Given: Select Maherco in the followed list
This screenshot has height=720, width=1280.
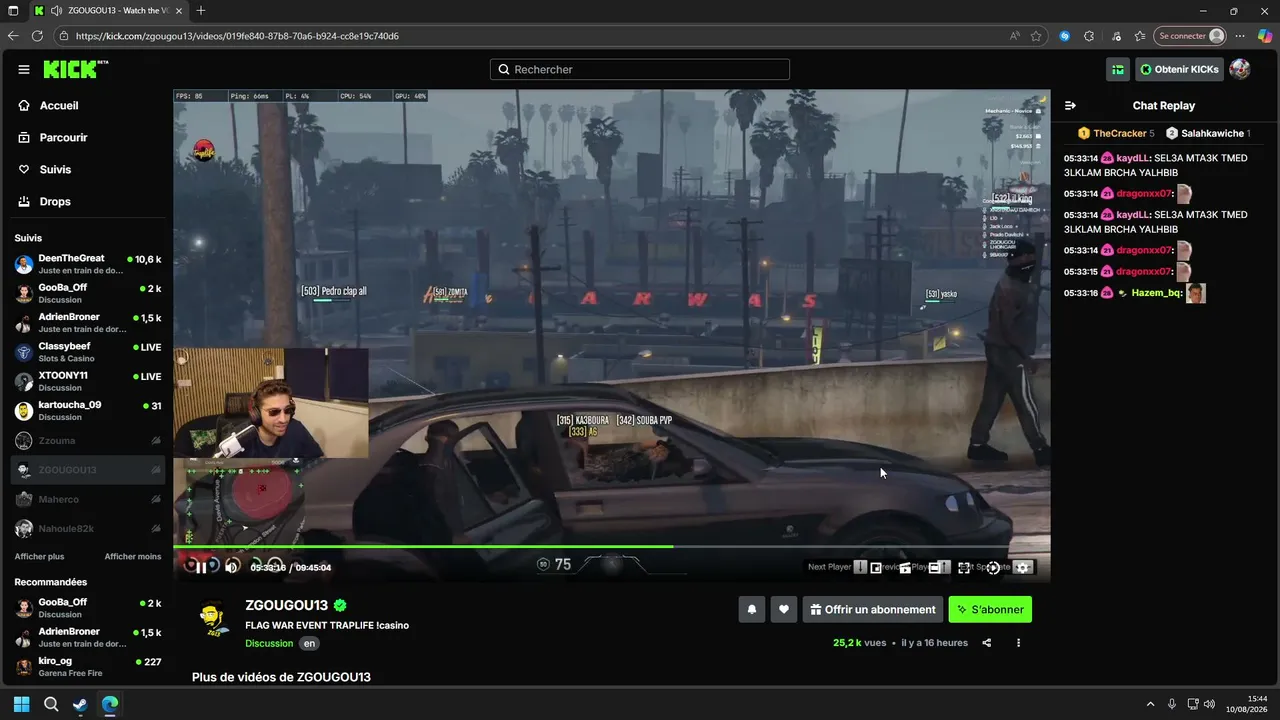Looking at the screenshot, I should point(88,499).
